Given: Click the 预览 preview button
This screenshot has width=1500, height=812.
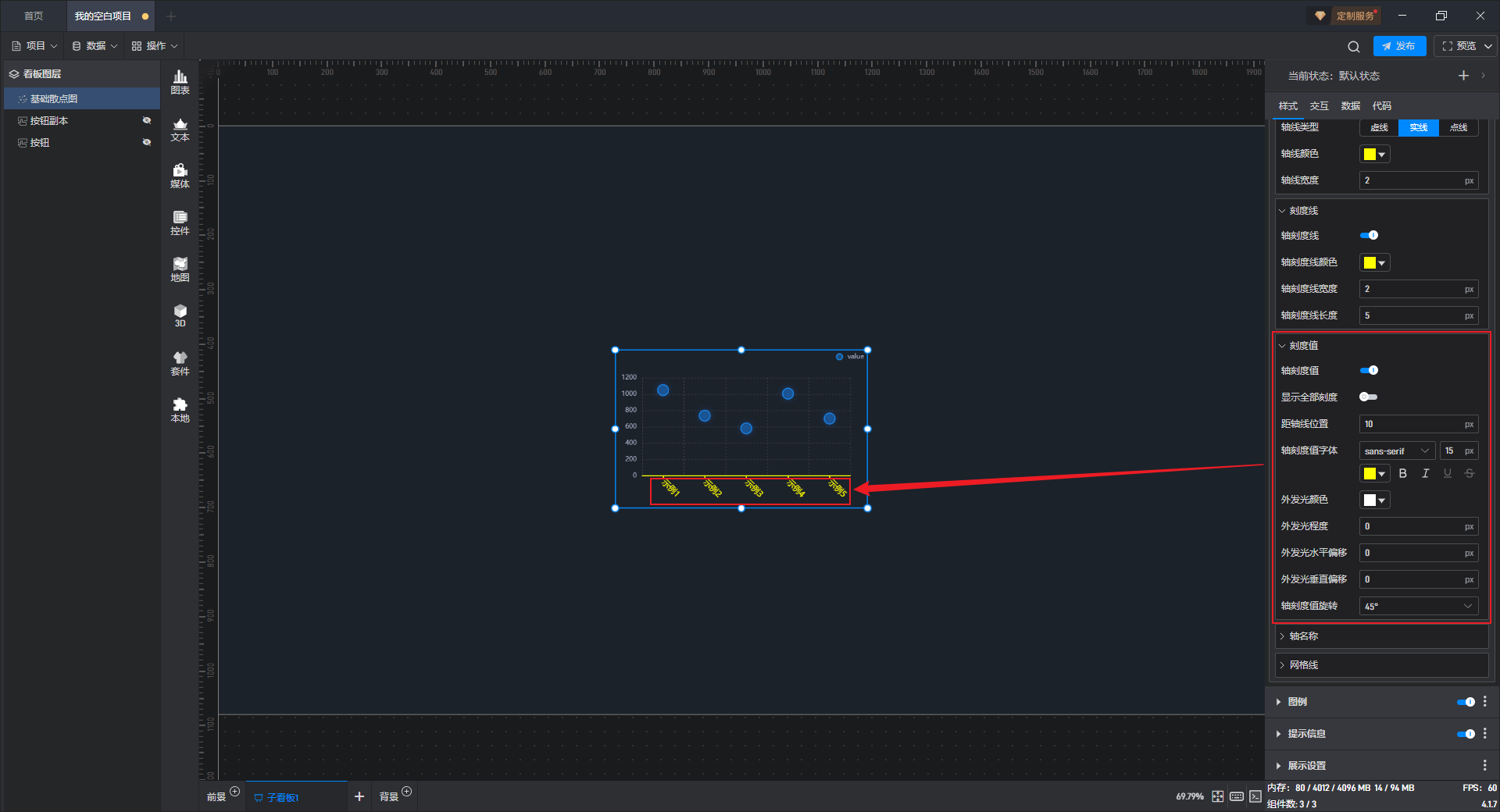Looking at the screenshot, I should point(1459,46).
